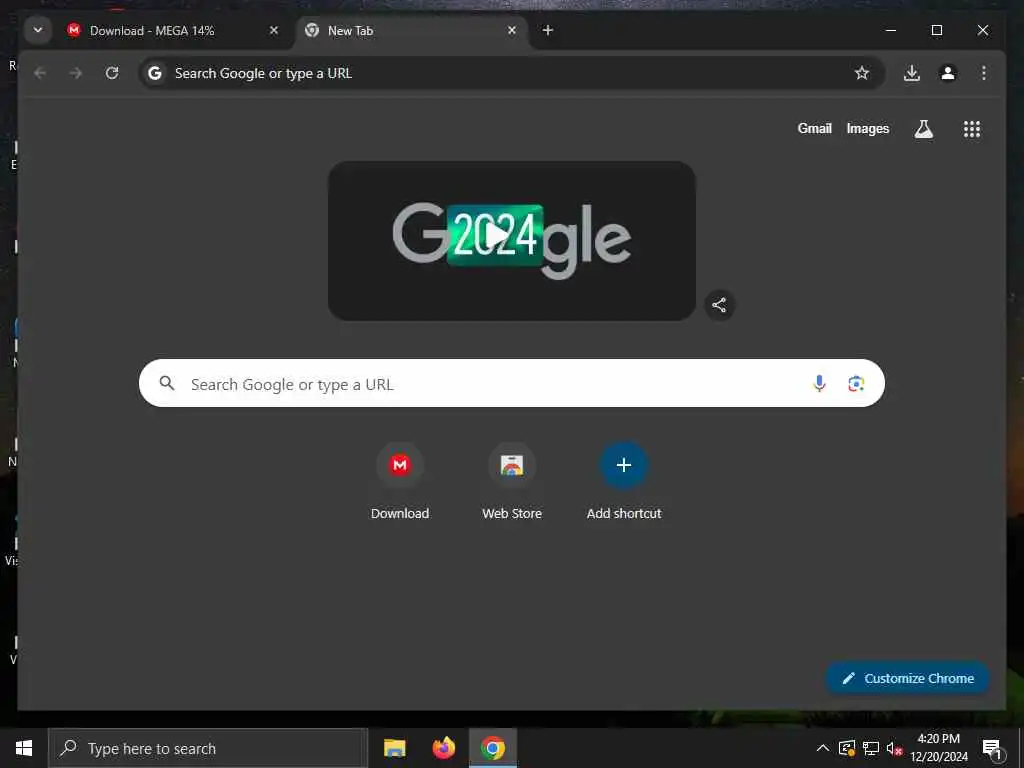Viewport: 1024px width, 768px height.
Task: Open the notification center icon
Action: click(991, 748)
